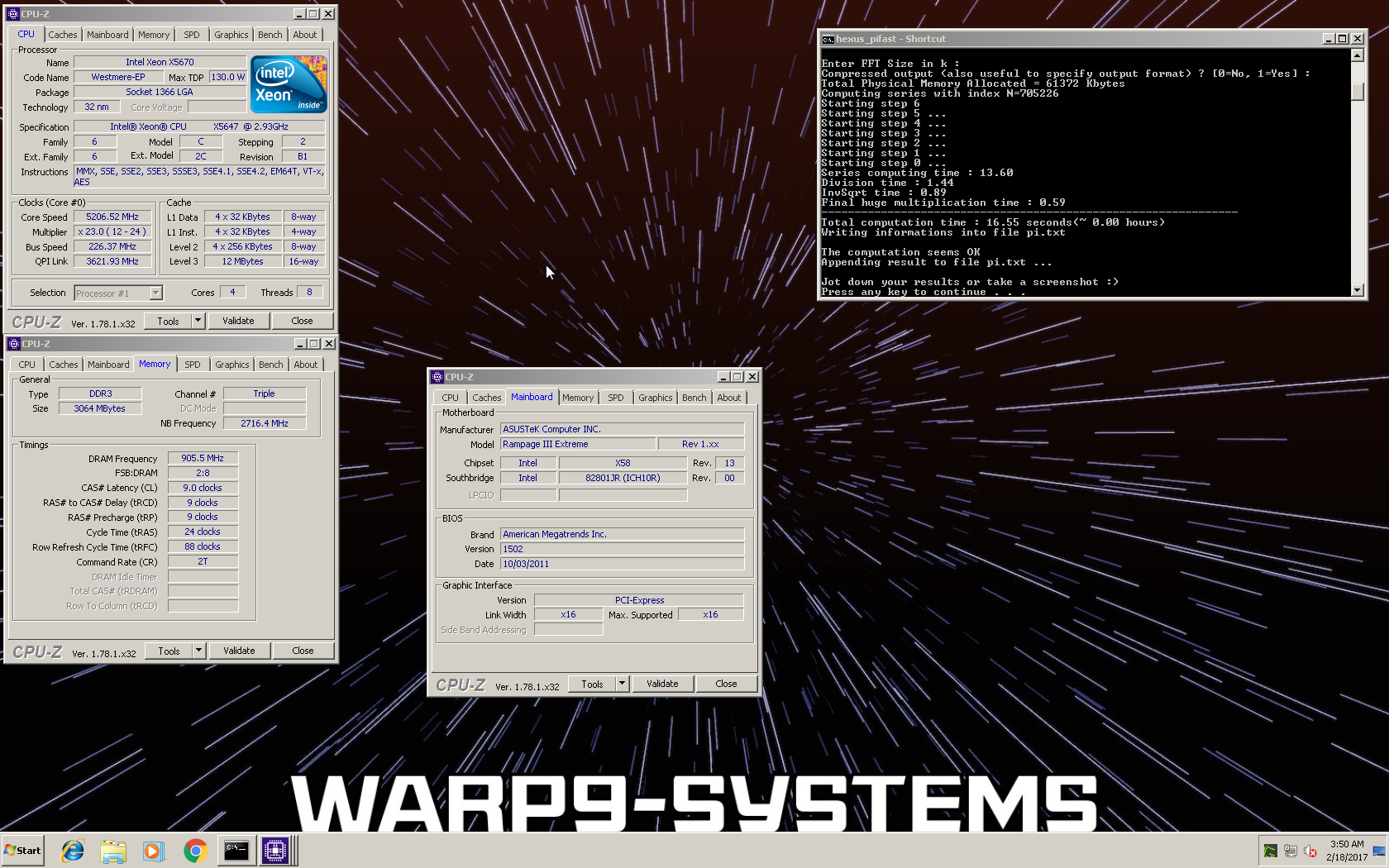Click Validate button in CPU window
This screenshot has height=868, width=1389.
click(x=238, y=321)
